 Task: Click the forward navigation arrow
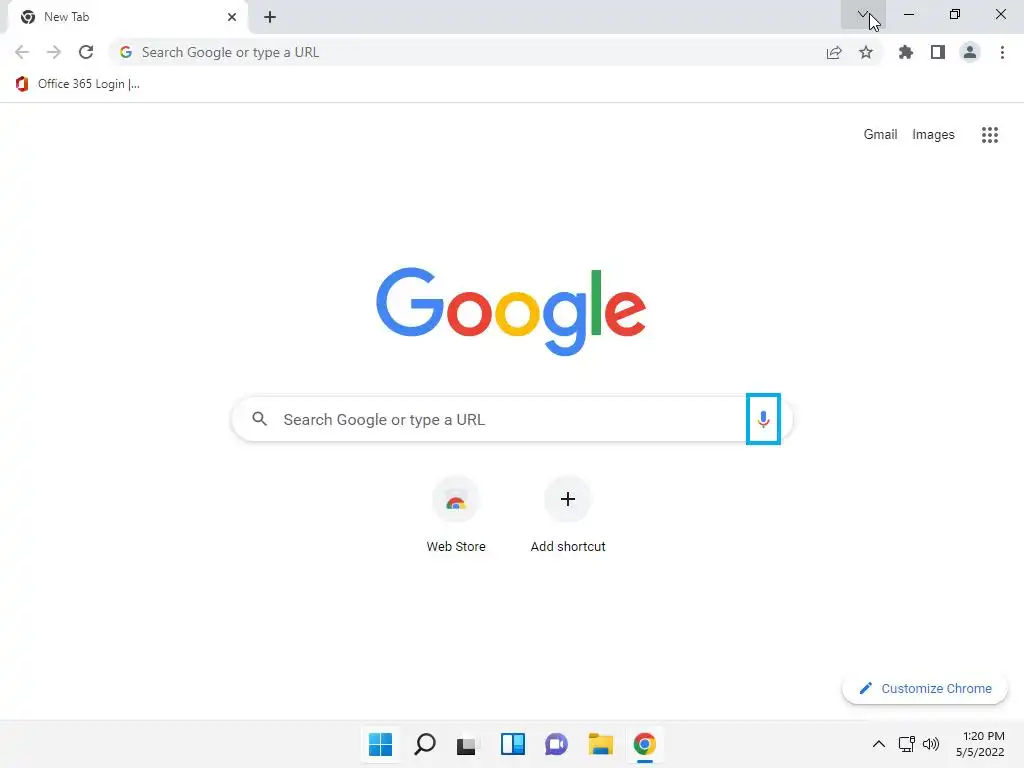coord(54,52)
